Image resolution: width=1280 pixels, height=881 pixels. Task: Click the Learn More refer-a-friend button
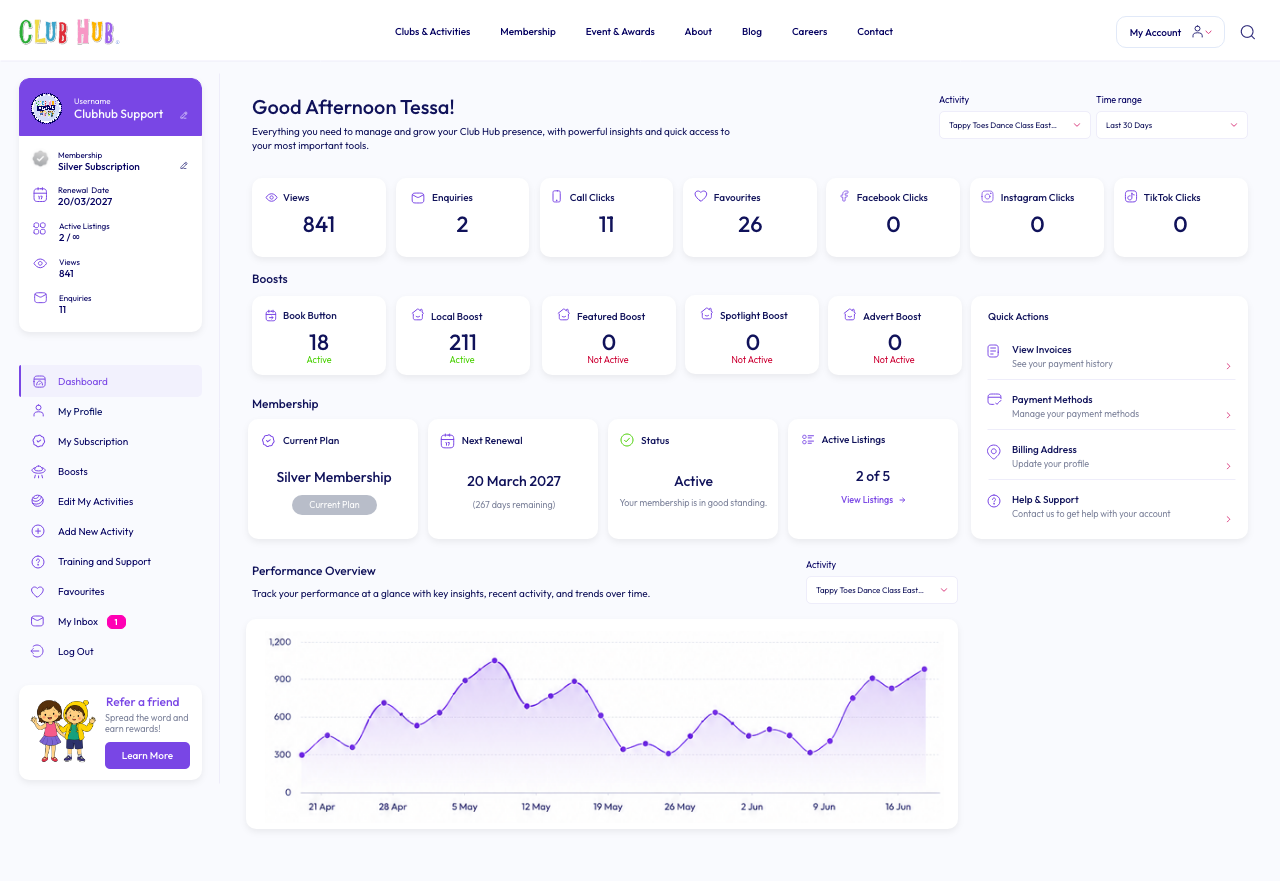coord(147,755)
